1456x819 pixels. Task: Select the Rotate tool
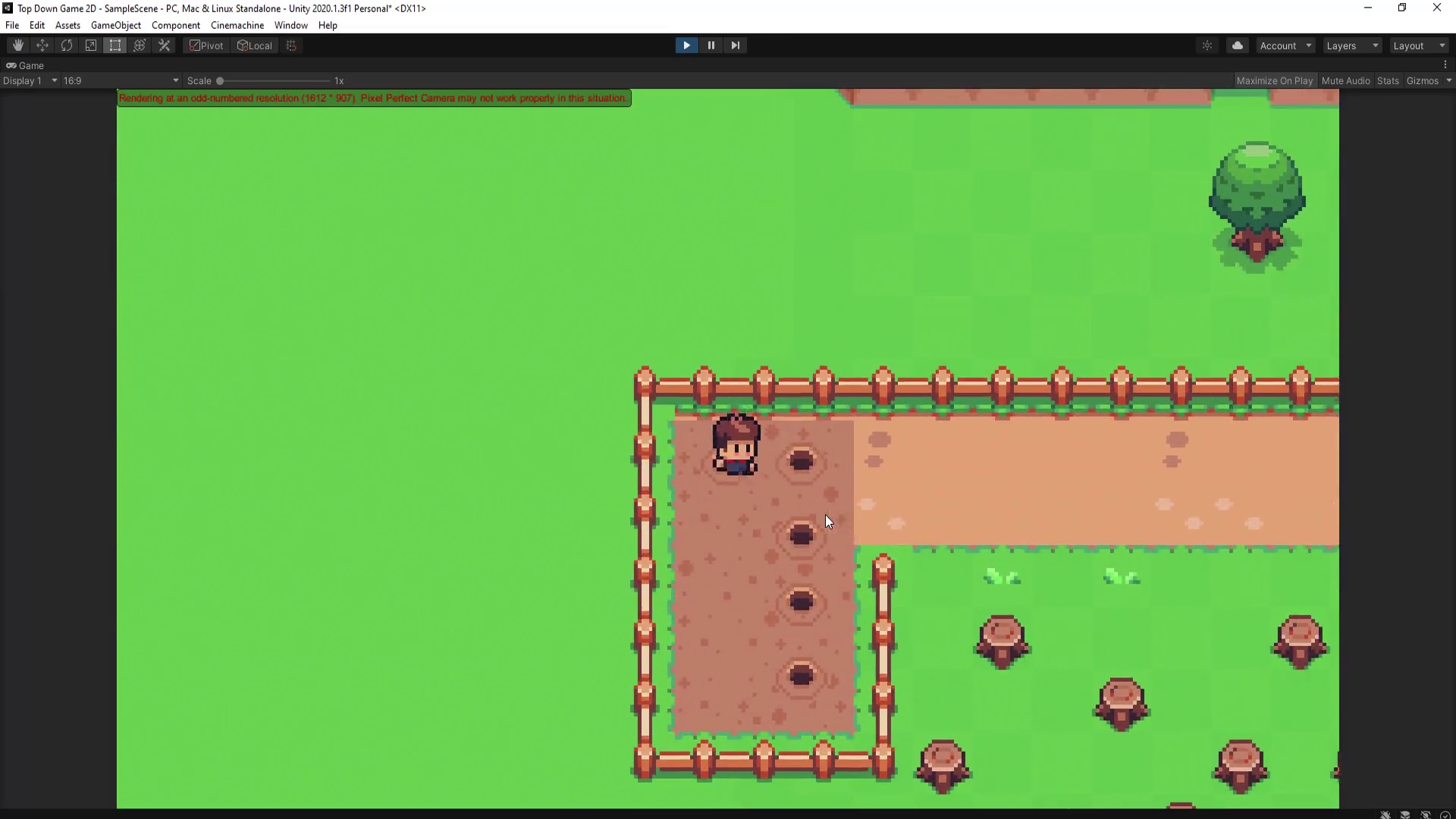tap(67, 45)
